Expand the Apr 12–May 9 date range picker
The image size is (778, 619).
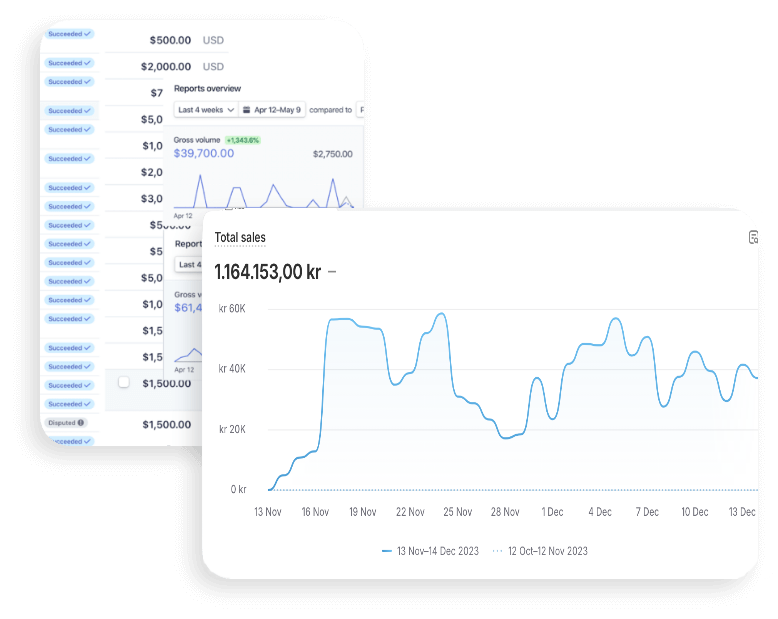[272, 110]
